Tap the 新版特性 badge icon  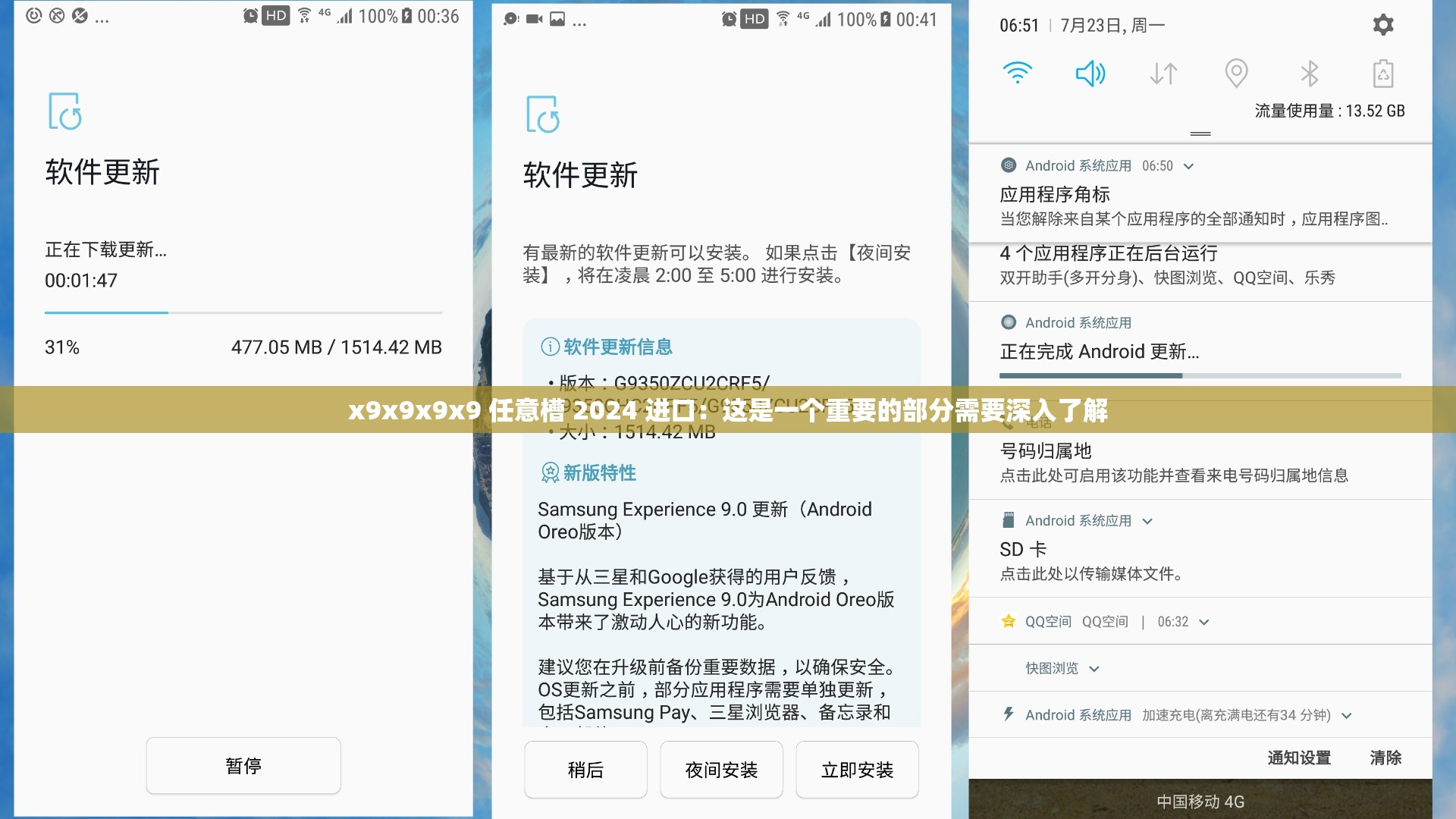pyautogui.click(x=550, y=472)
